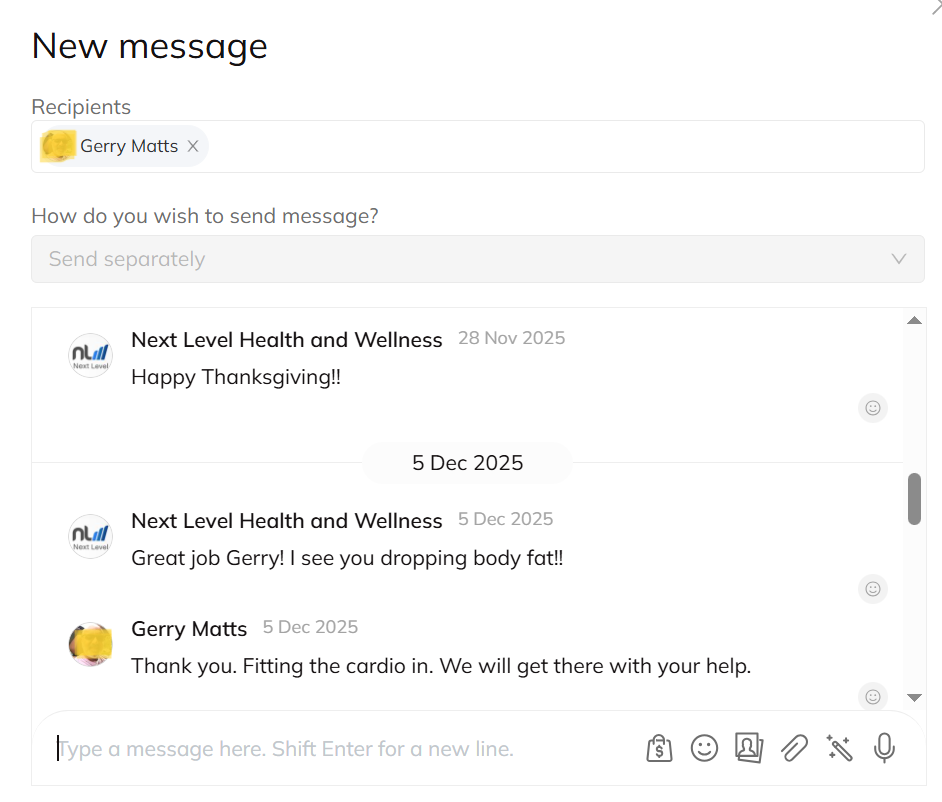This screenshot has width=942, height=802.
Task: Click Next Level Health and Wellness logo
Action: (x=90, y=355)
